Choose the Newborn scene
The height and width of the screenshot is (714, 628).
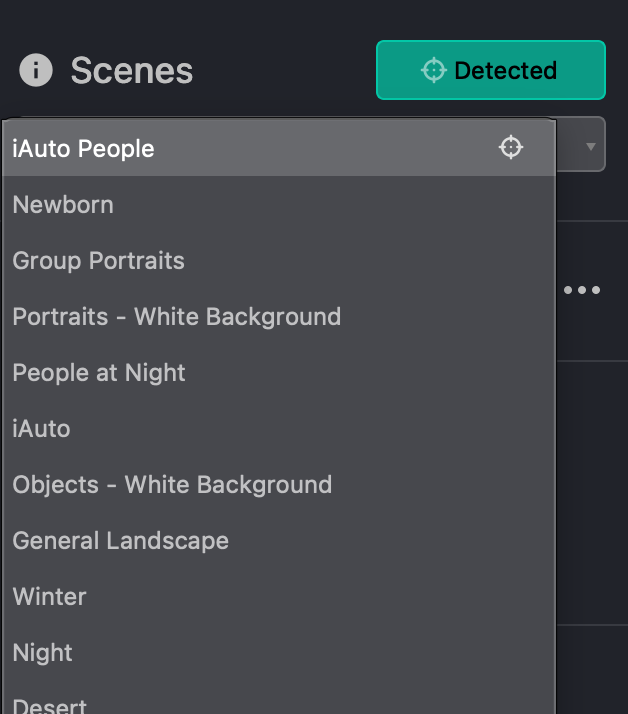(63, 205)
